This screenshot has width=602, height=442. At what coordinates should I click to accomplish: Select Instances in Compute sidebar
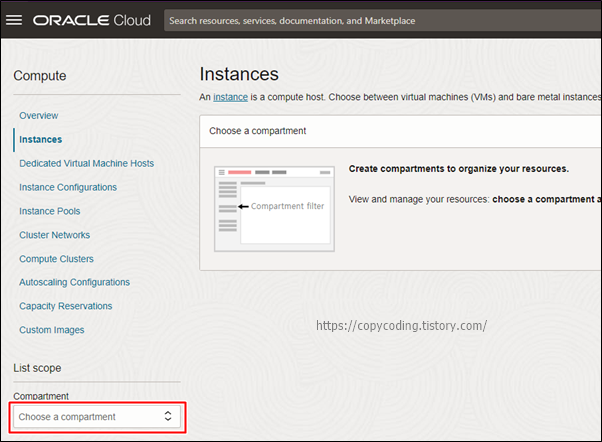40,139
